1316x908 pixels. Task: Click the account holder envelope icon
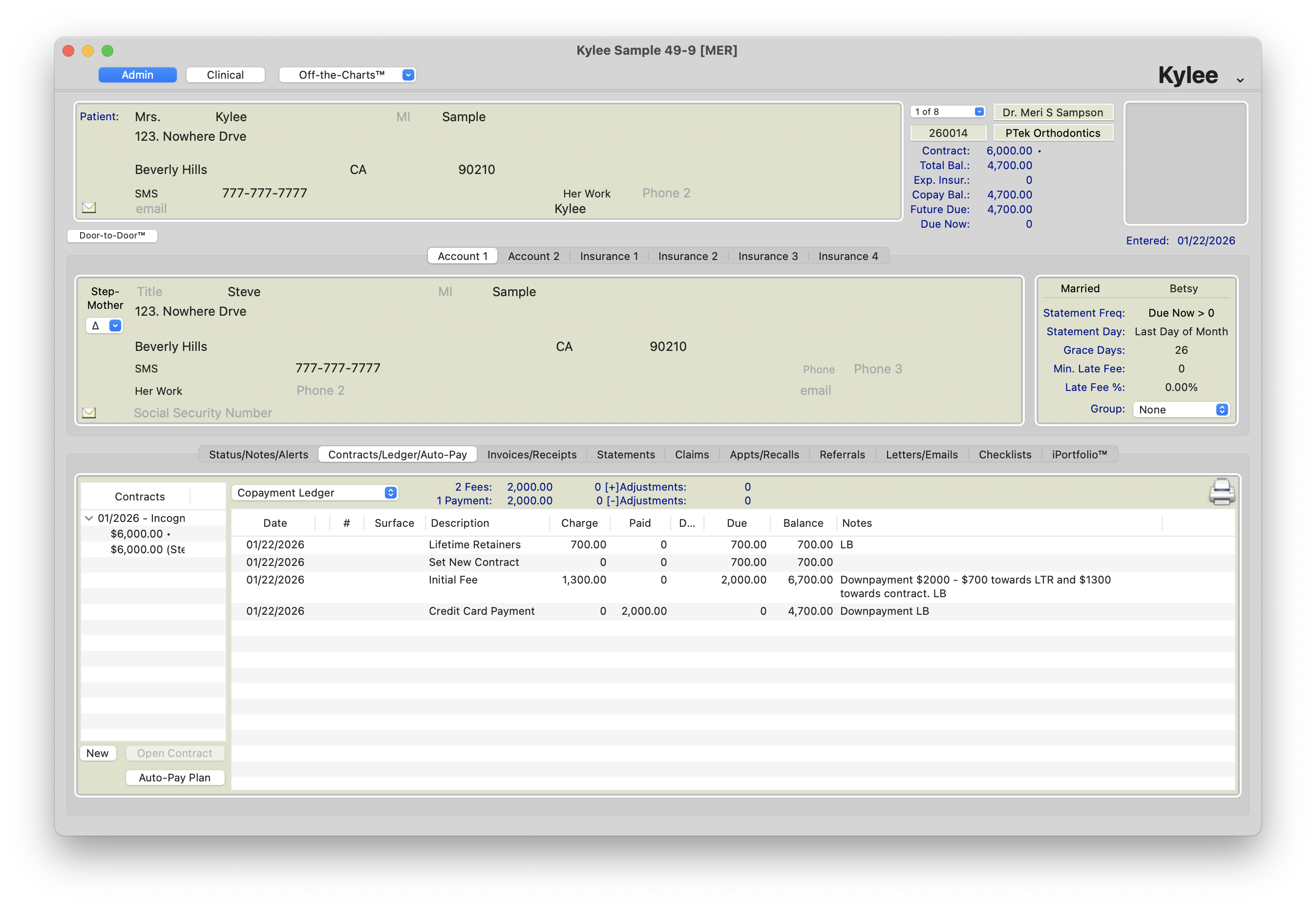(x=89, y=412)
